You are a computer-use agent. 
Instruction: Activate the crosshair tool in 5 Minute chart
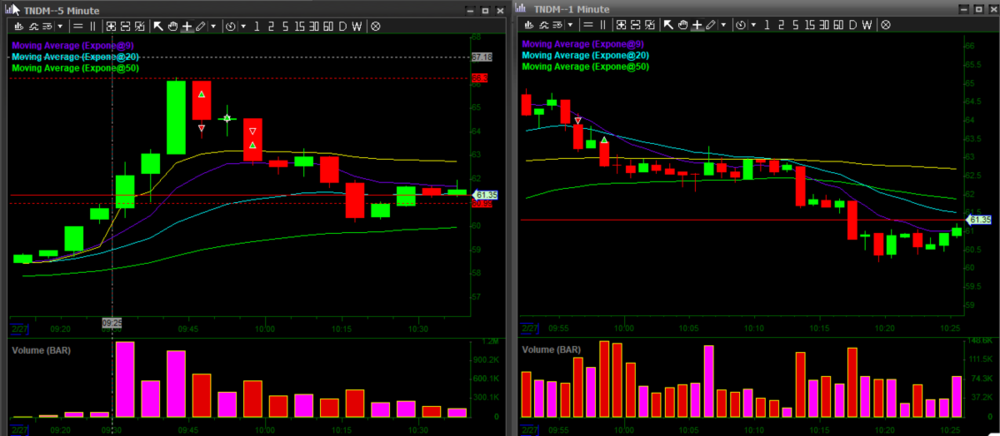(187, 25)
